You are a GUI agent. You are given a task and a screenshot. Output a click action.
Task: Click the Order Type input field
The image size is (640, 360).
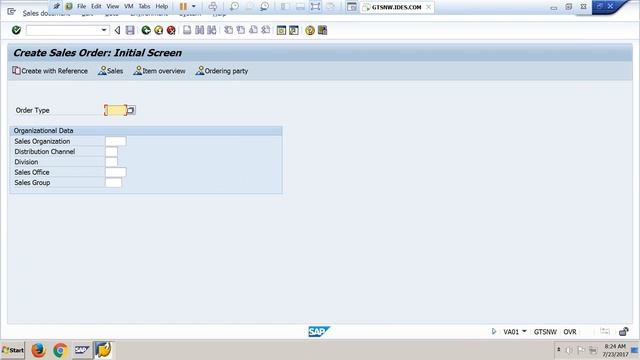coord(116,110)
